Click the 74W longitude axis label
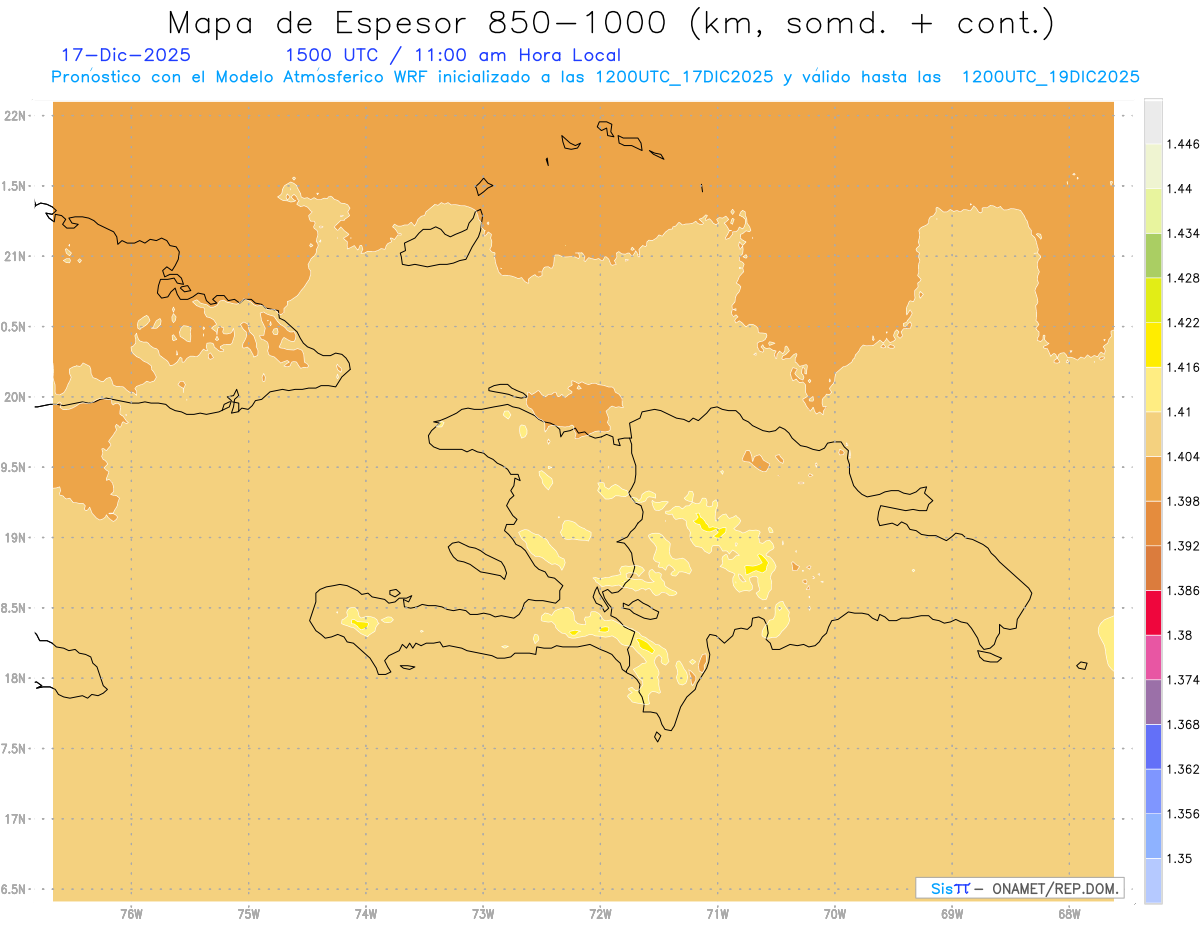 click(366, 914)
